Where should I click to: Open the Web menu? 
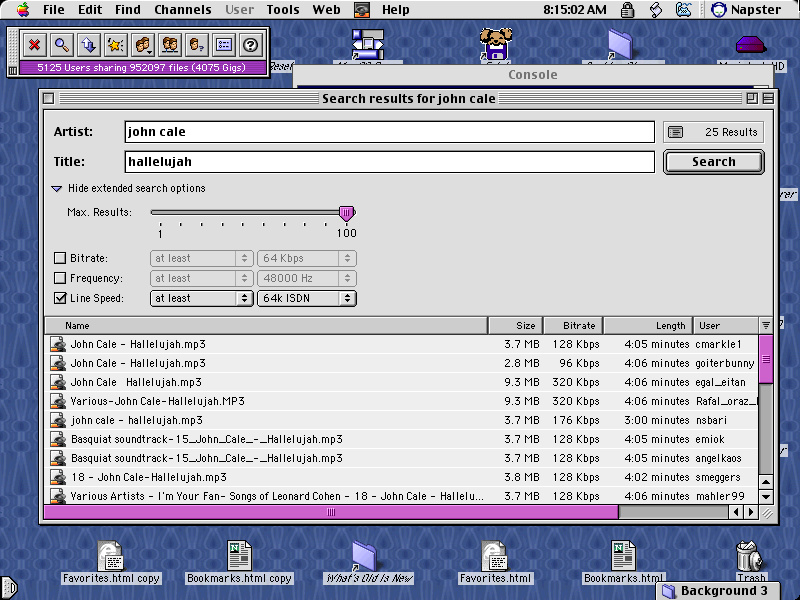(326, 10)
